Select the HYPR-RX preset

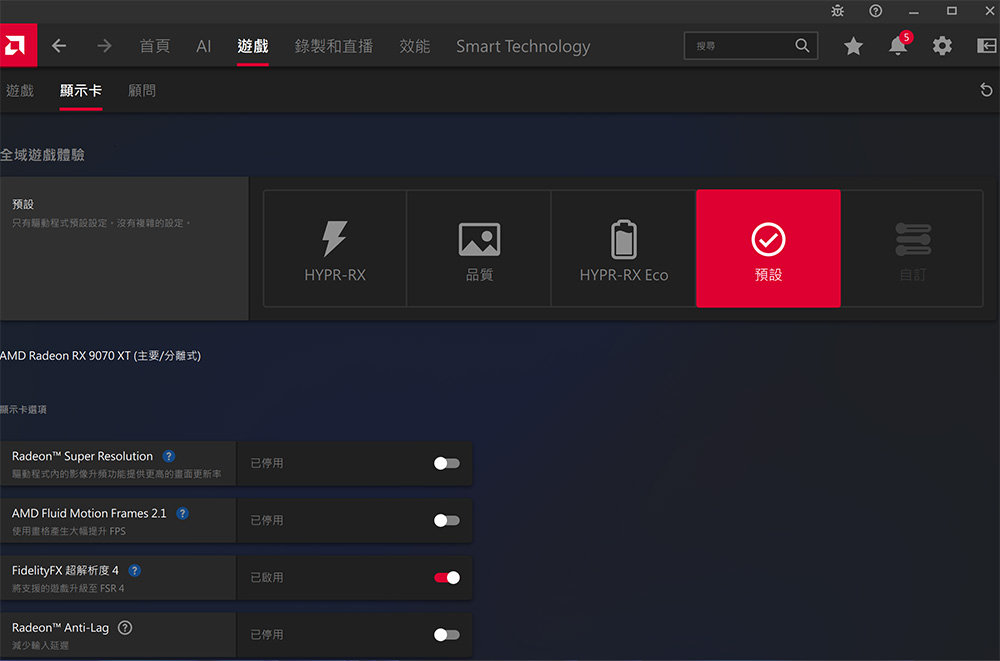(x=335, y=249)
